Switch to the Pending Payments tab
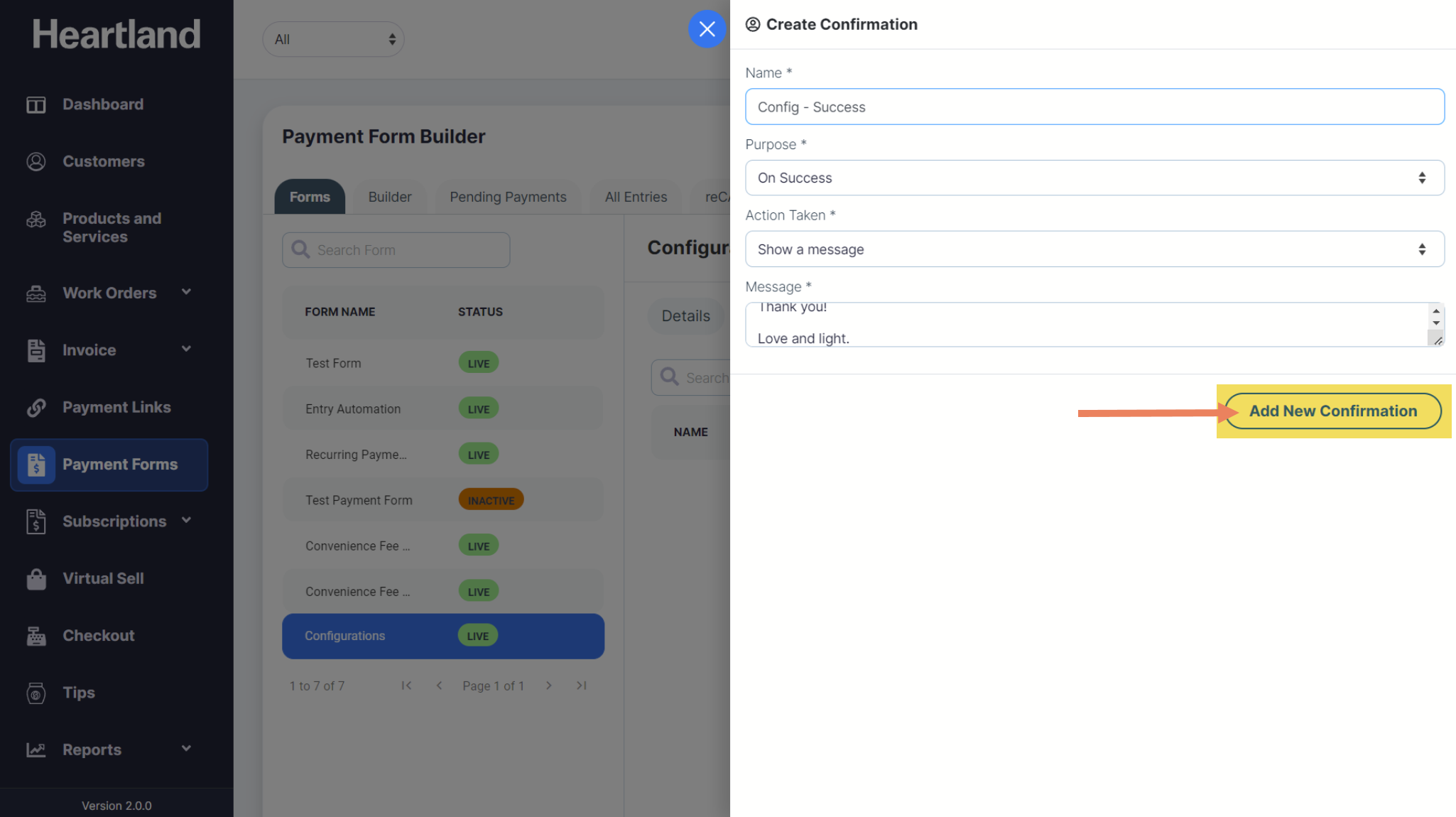This screenshot has width=1456, height=817. tap(508, 198)
